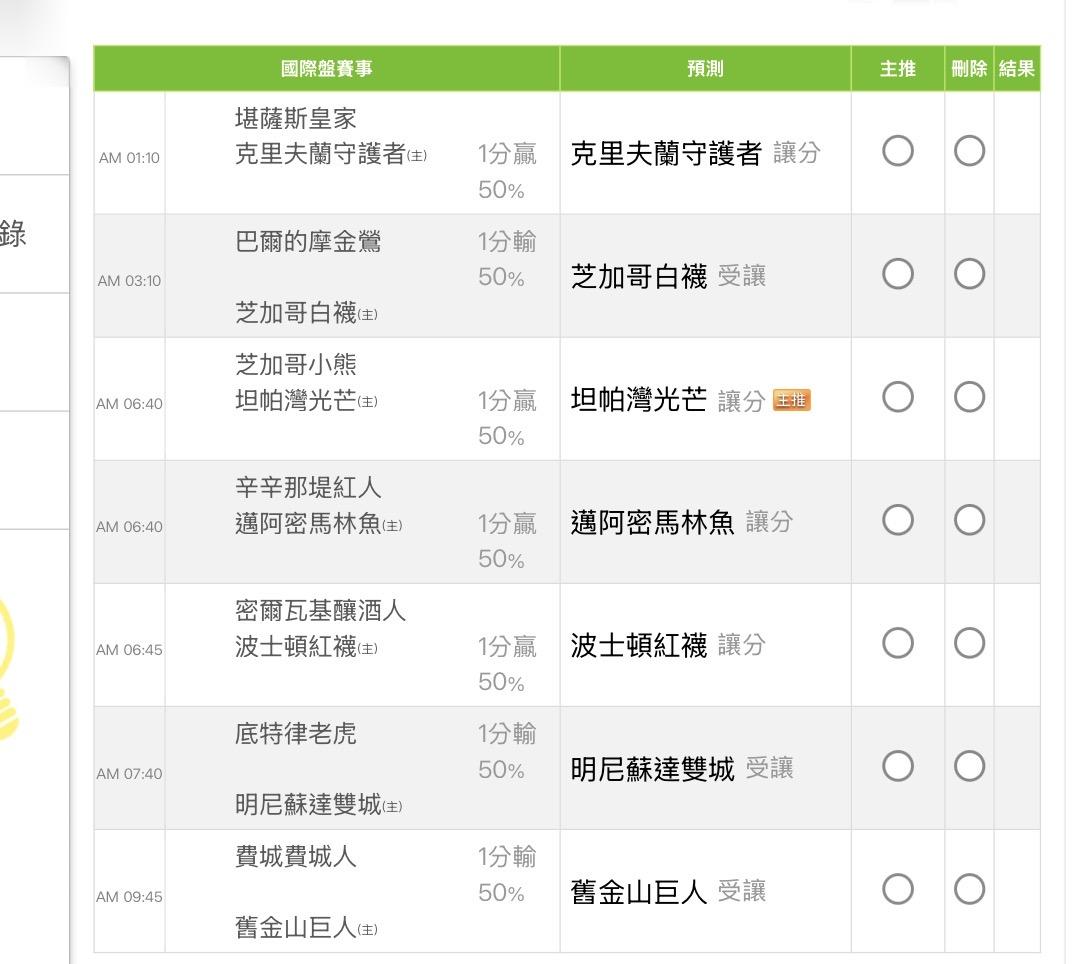
Task: Select 刪除 radio for 明尼蘇達雙城 row
Action: pos(969,767)
